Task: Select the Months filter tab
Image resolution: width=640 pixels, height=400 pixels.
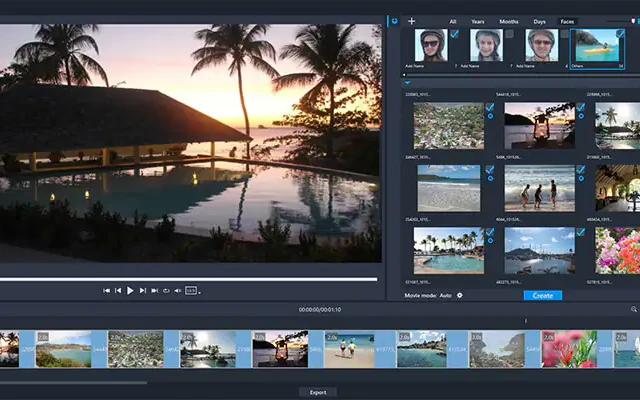Action: (x=509, y=21)
